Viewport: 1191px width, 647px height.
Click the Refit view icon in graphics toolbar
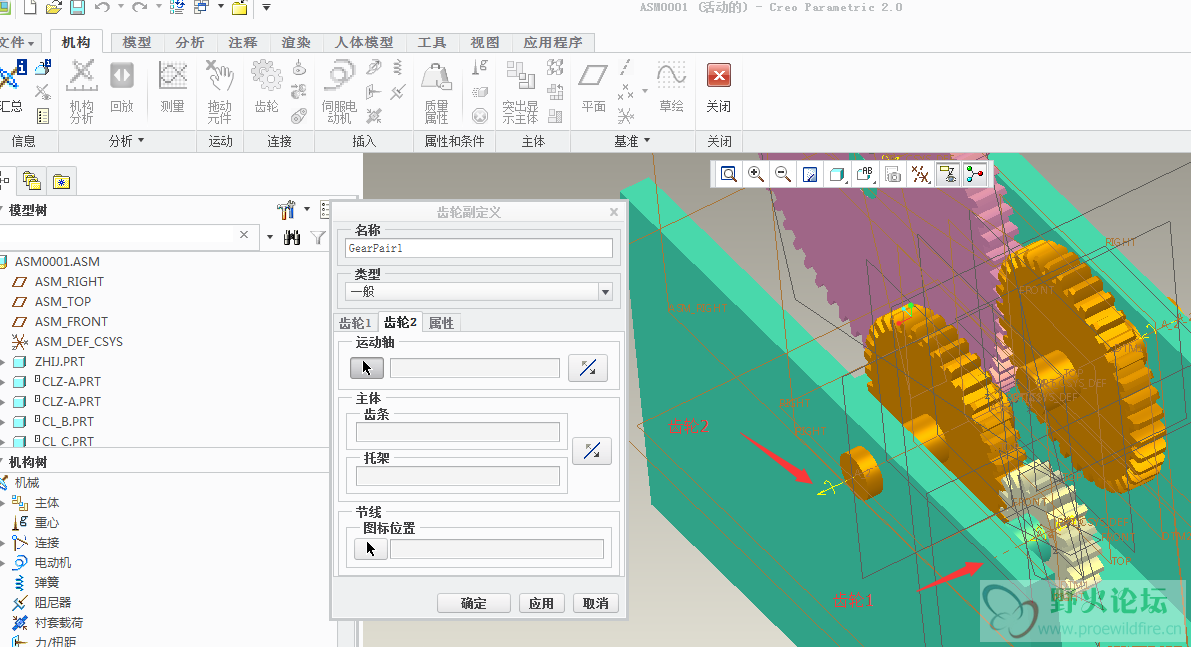pyautogui.click(x=728, y=175)
